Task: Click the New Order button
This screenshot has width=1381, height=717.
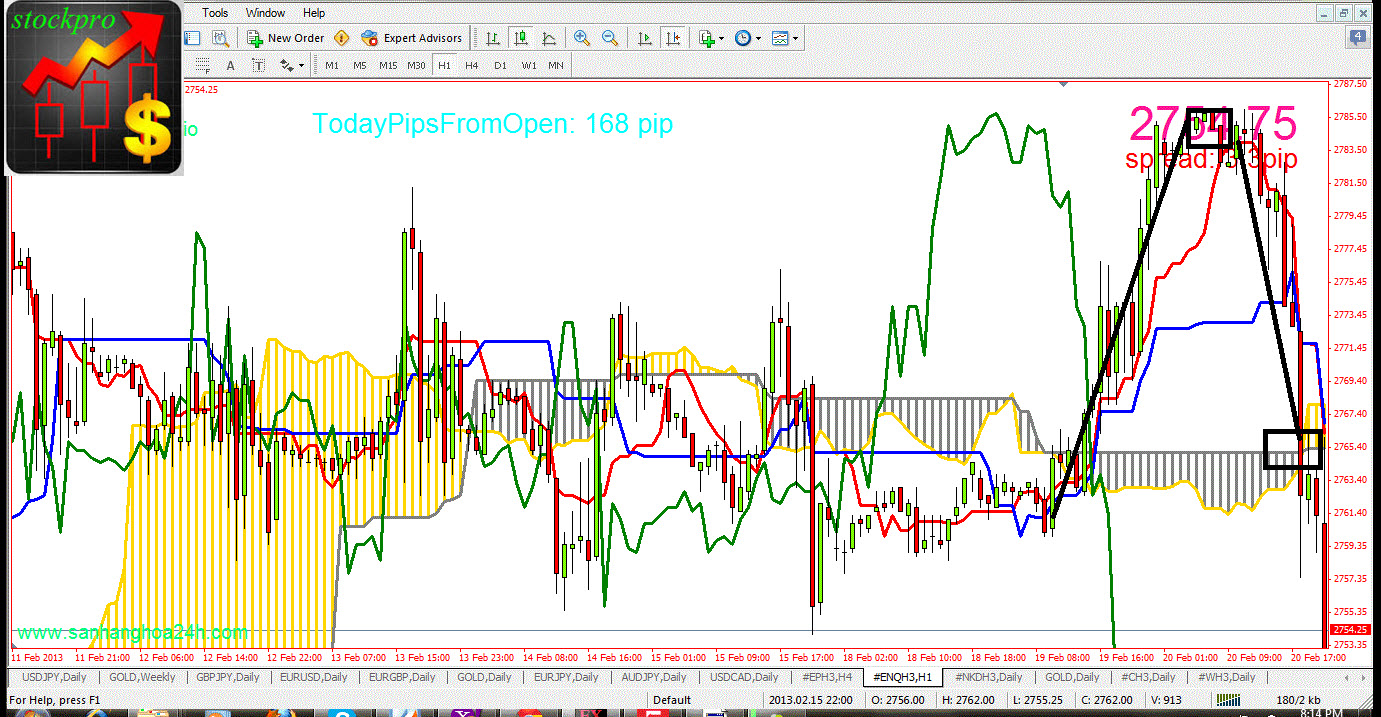Action: [x=286, y=38]
